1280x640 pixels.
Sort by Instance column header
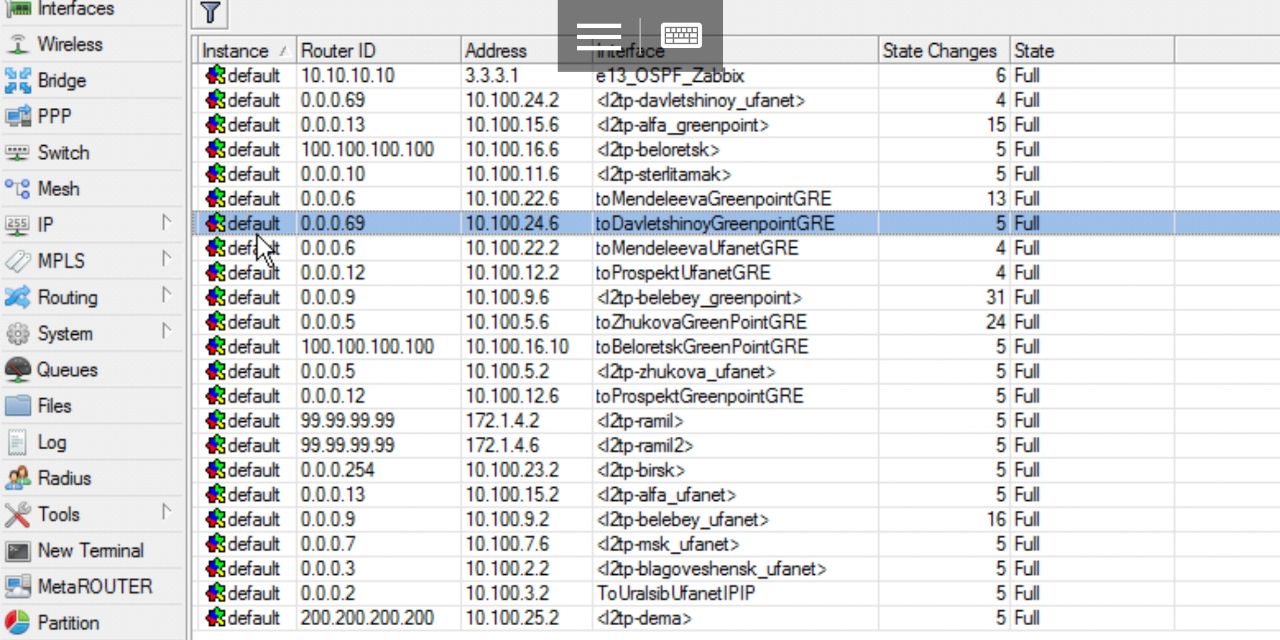tap(245, 50)
